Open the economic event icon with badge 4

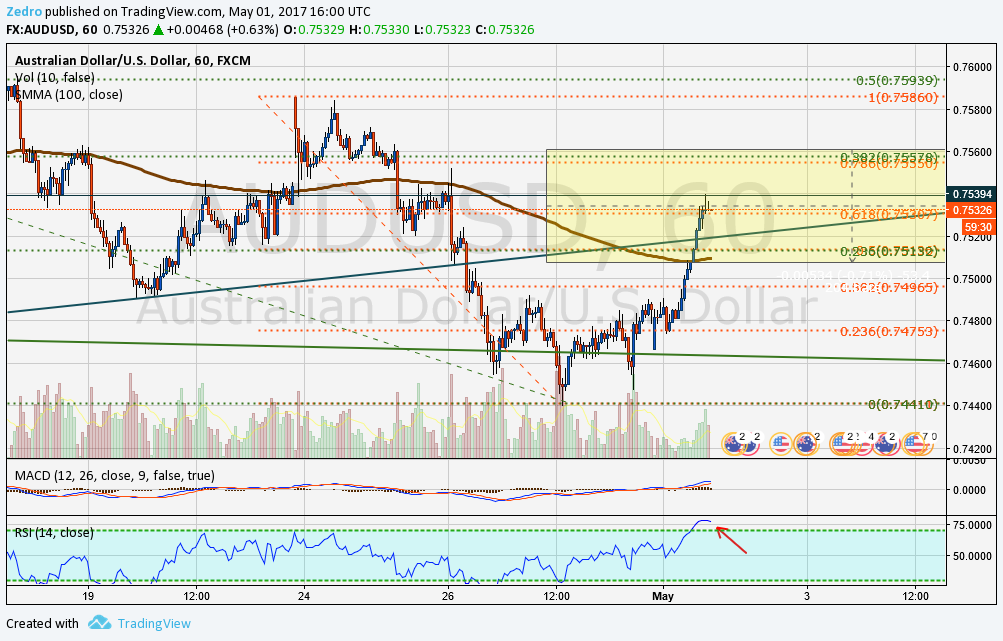pyautogui.click(x=865, y=445)
